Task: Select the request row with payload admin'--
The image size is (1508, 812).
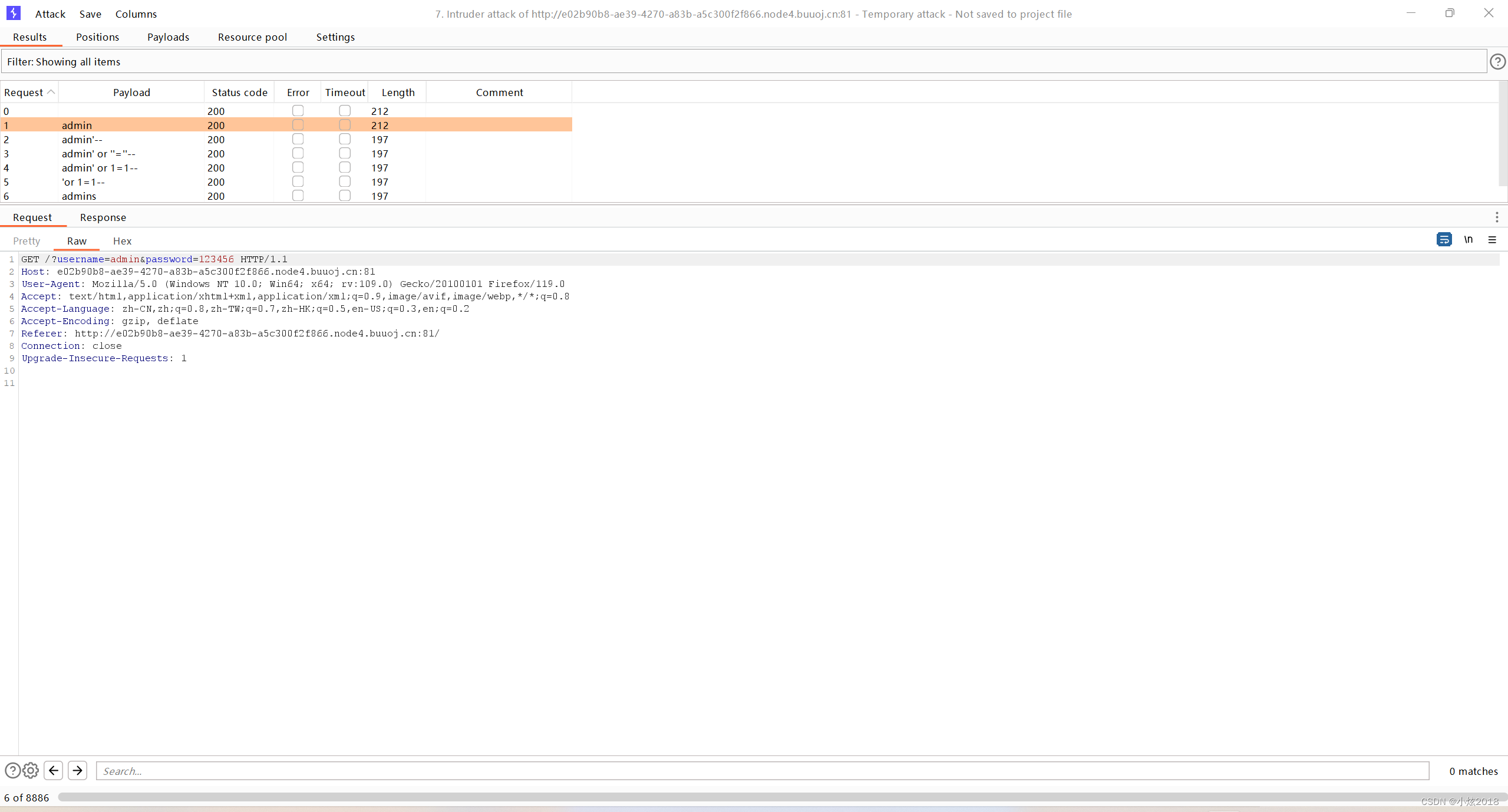Action: 286,139
